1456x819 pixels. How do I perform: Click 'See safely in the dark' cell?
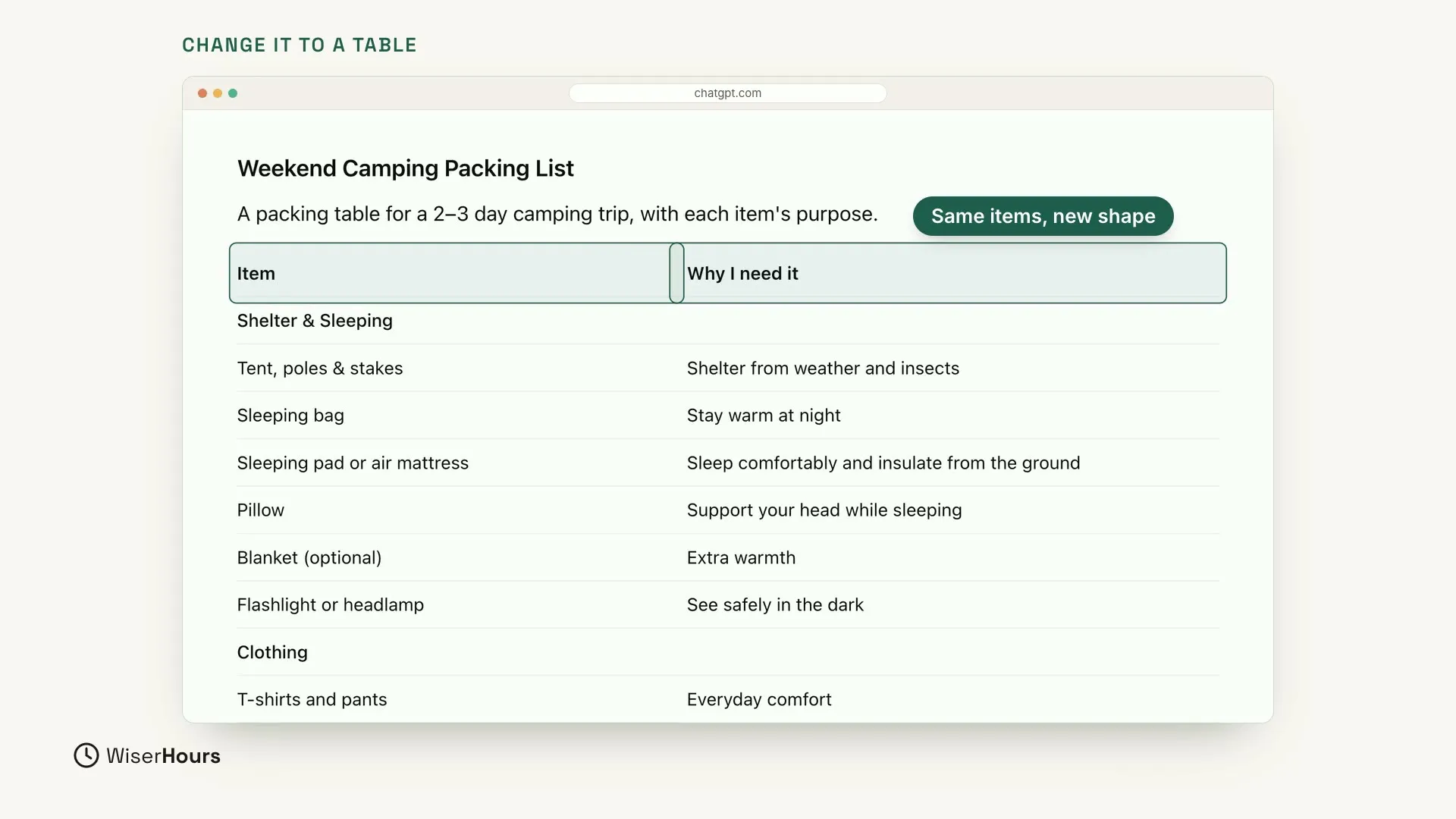(775, 605)
